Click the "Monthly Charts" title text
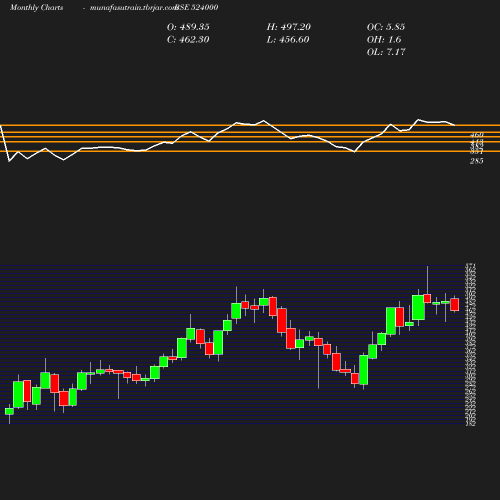 (37, 7)
